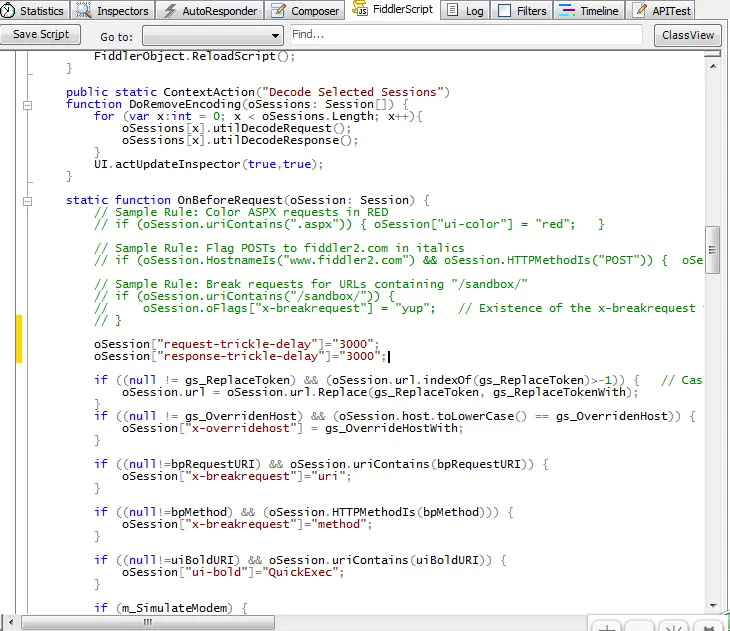
Task: Click "if ((null!=uiBoldURI)" condition line
Action: (300, 560)
